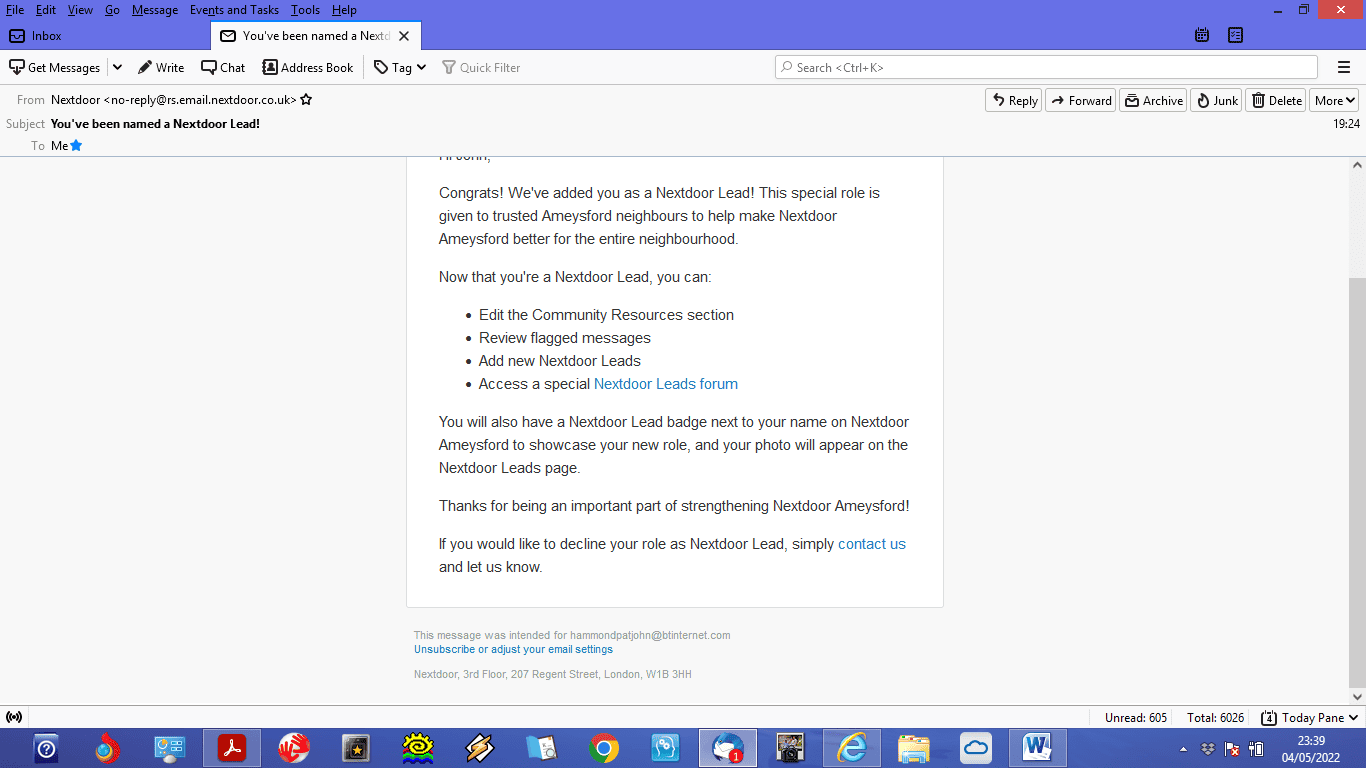Expand the Get Messages dropdown arrow
The image size is (1366, 768).
117,67
